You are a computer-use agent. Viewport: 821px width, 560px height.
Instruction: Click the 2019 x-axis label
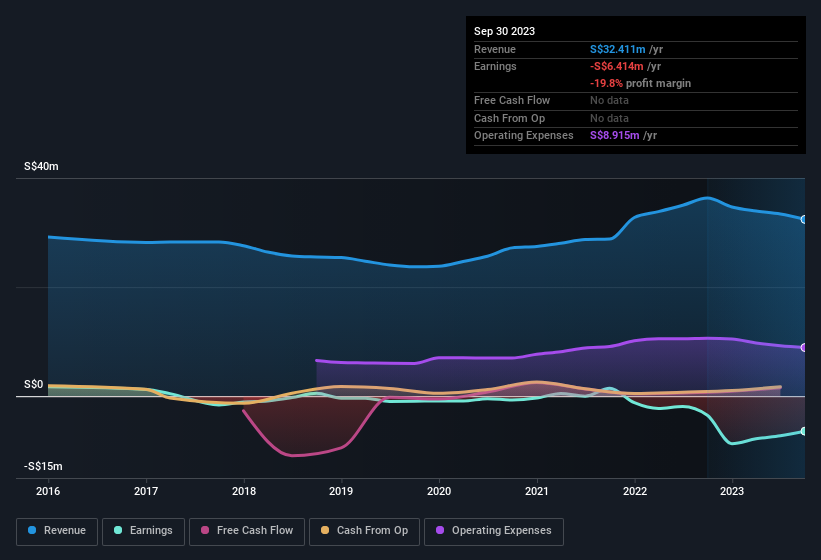click(341, 491)
